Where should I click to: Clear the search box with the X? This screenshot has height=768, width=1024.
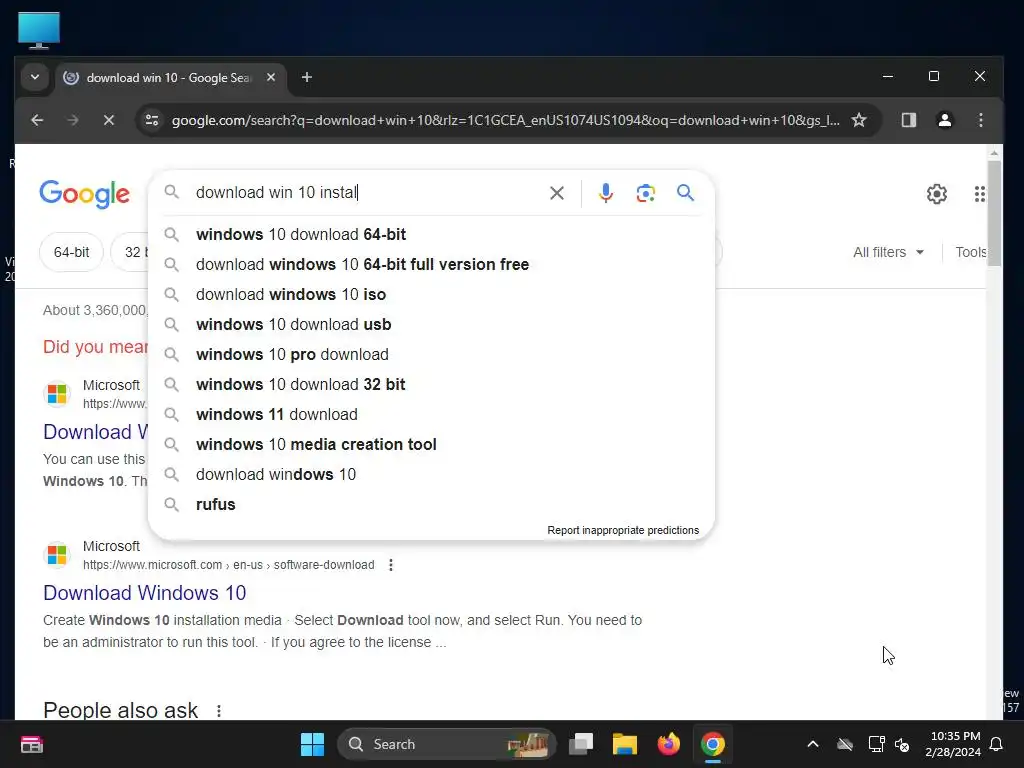coord(556,193)
